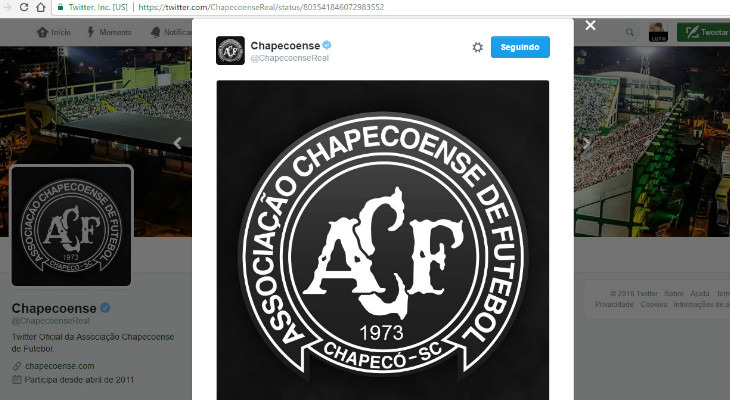Image resolution: width=730 pixels, height=400 pixels.
Task: Open the Privacidade footer link
Action: tap(614, 304)
